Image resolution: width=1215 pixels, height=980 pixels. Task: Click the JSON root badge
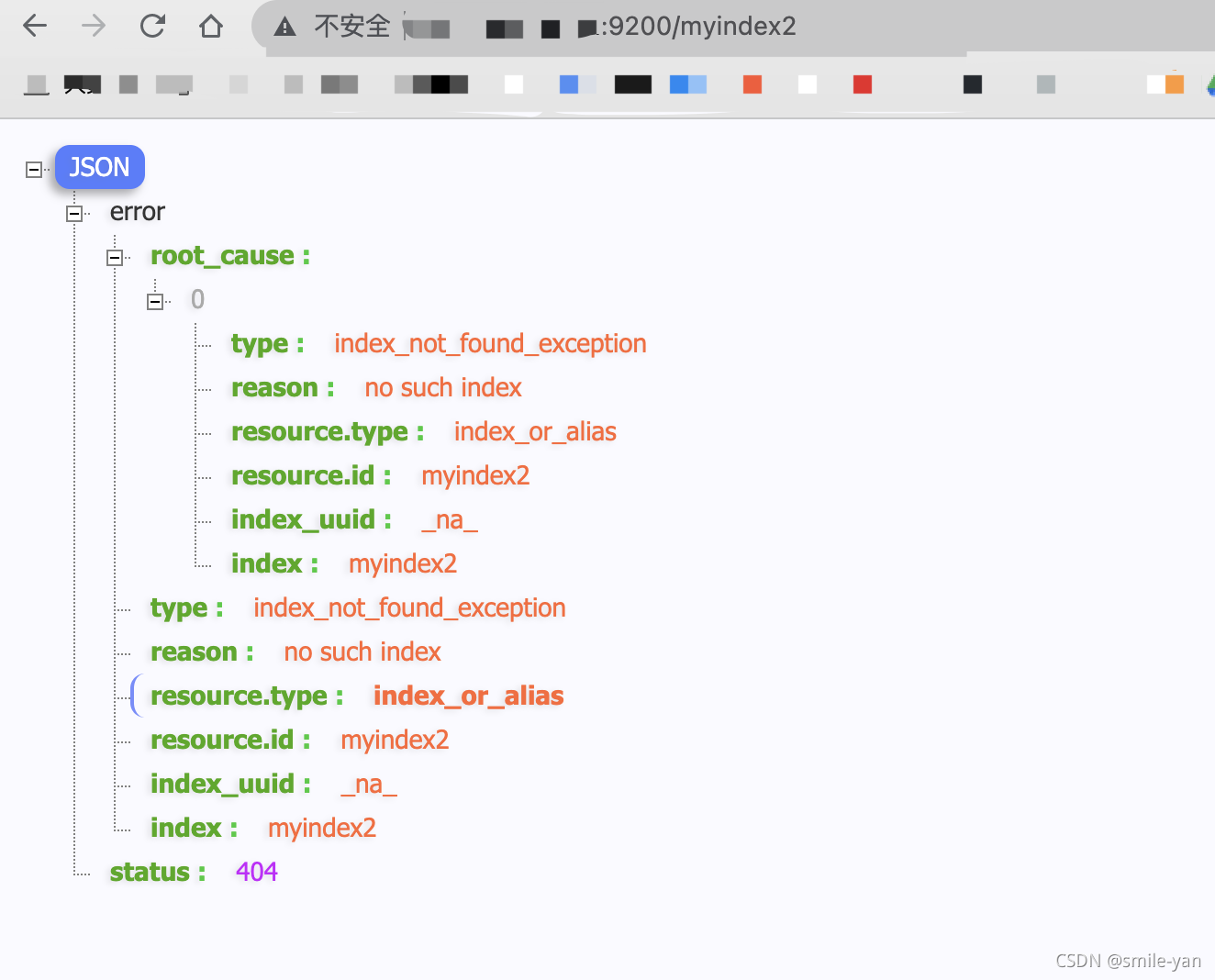click(x=100, y=167)
